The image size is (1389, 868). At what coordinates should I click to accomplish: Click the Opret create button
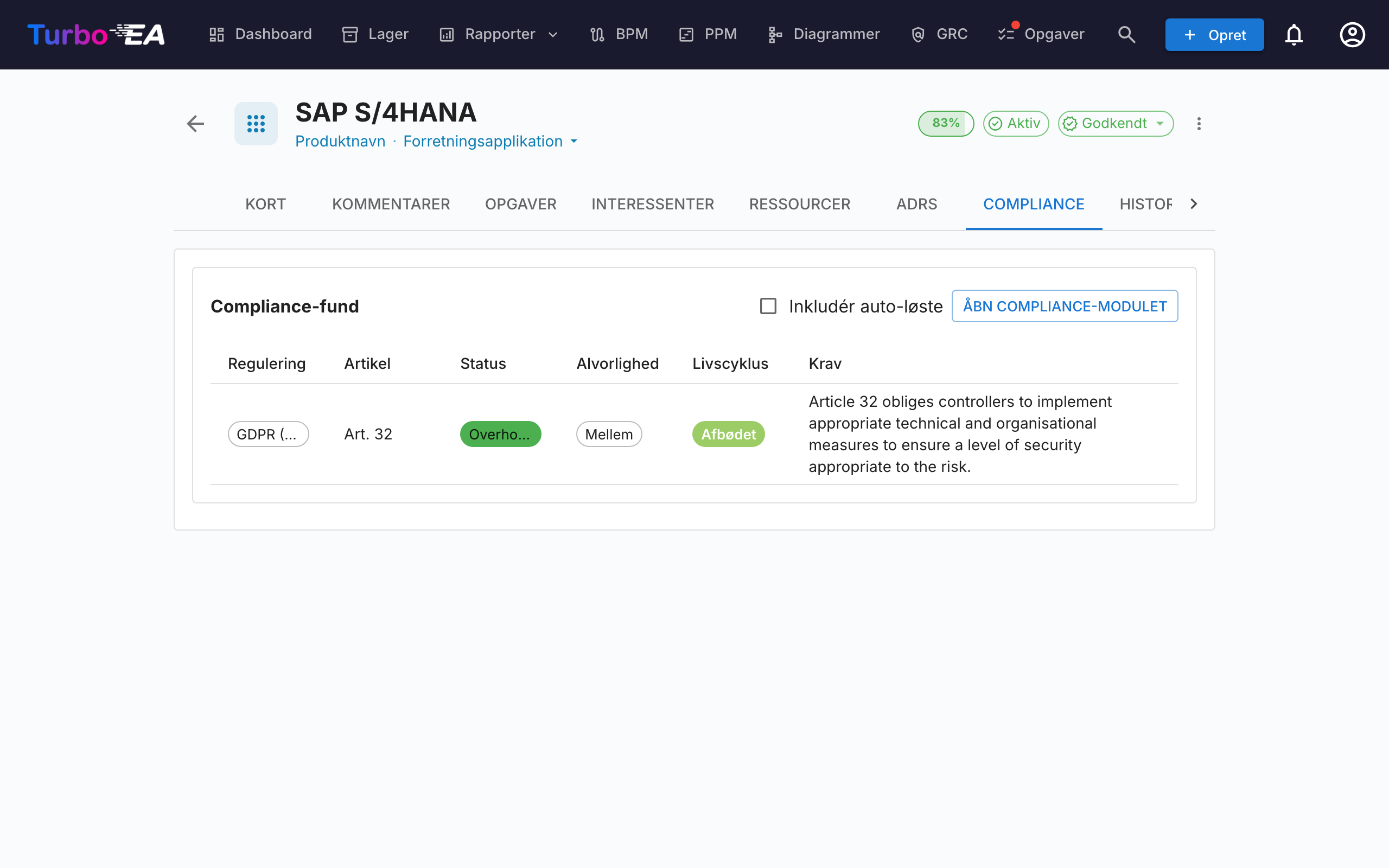coord(1214,34)
